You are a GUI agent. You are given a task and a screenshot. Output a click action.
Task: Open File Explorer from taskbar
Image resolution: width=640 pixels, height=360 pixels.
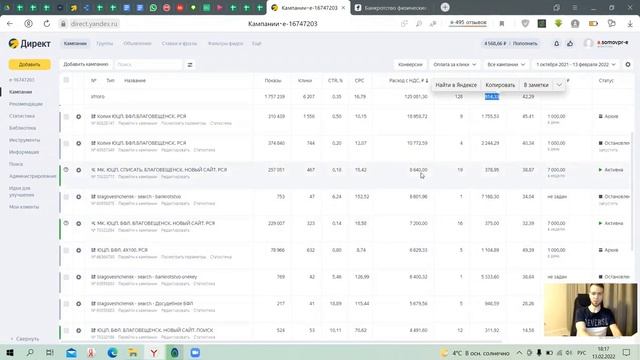coord(133,352)
